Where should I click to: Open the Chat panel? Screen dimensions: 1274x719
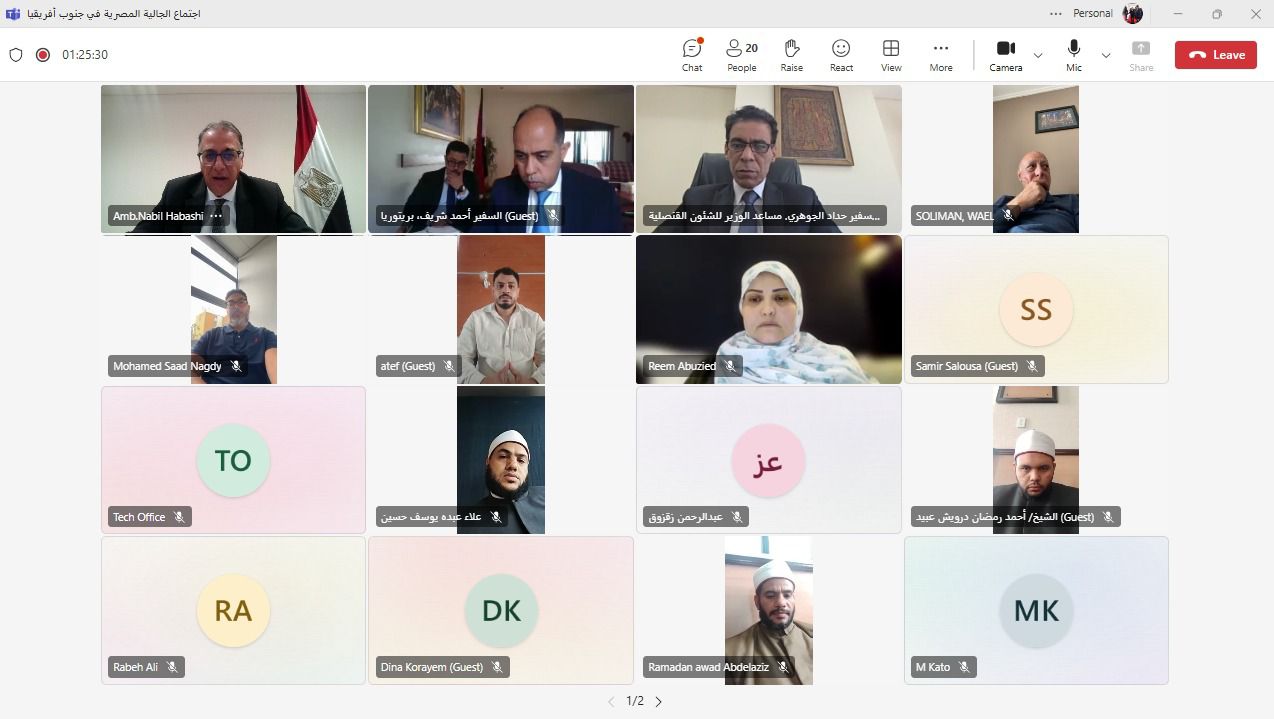coord(692,55)
